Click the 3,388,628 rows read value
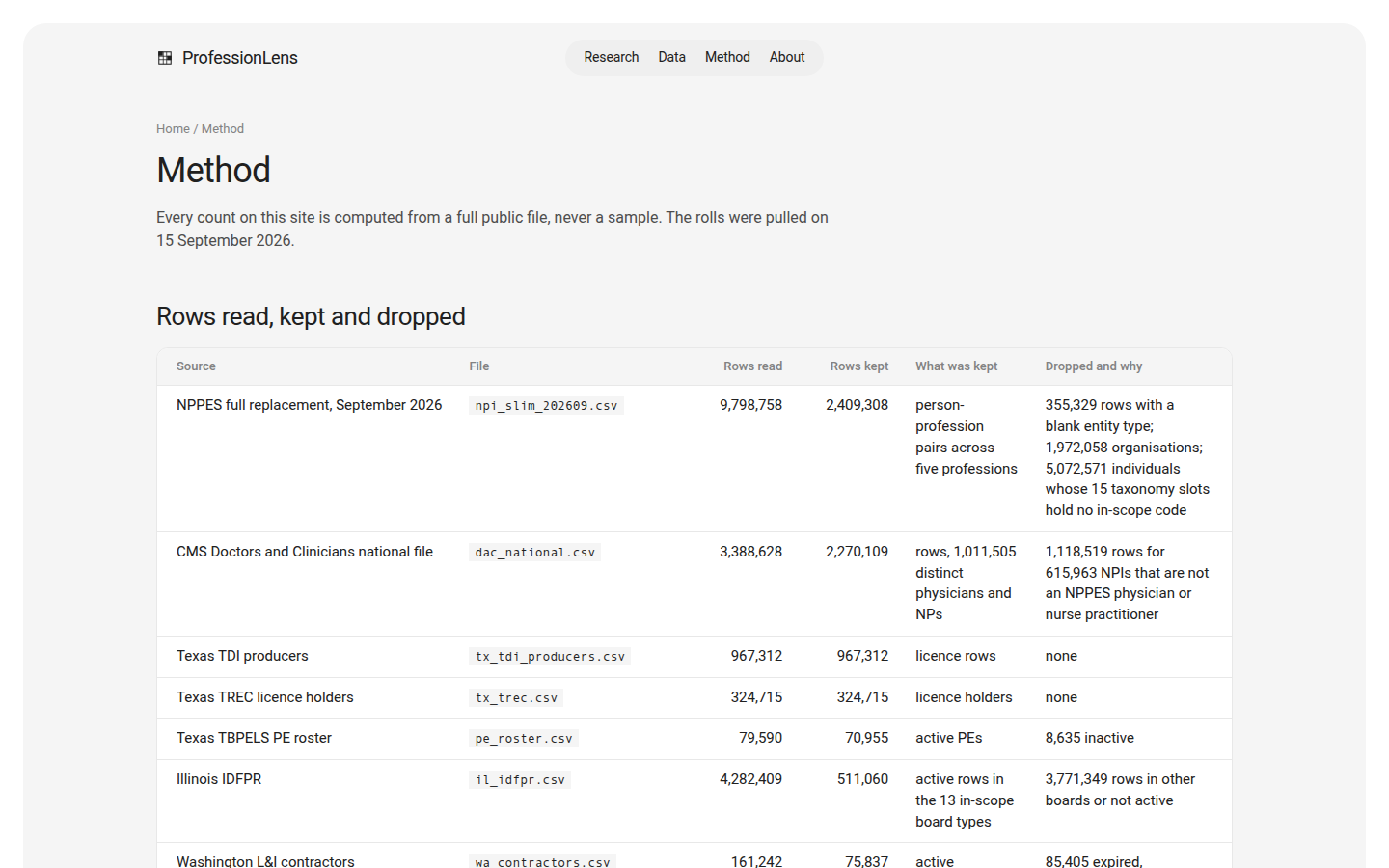The width and height of the screenshot is (1389, 868). coord(751,552)
